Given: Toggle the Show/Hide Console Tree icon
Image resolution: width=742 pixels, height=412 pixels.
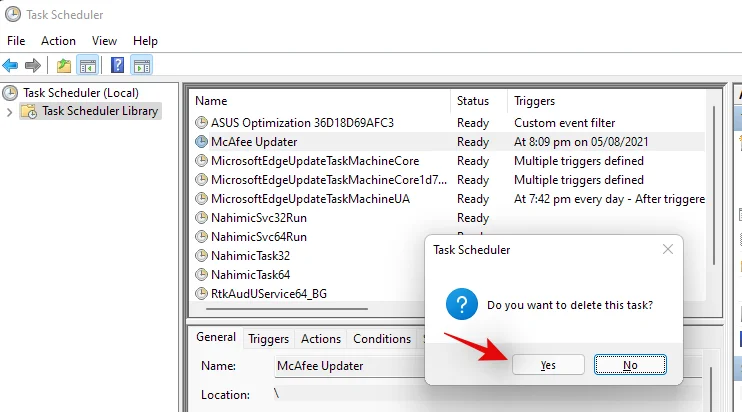Looking at the screenshot, I should [88, 65].
